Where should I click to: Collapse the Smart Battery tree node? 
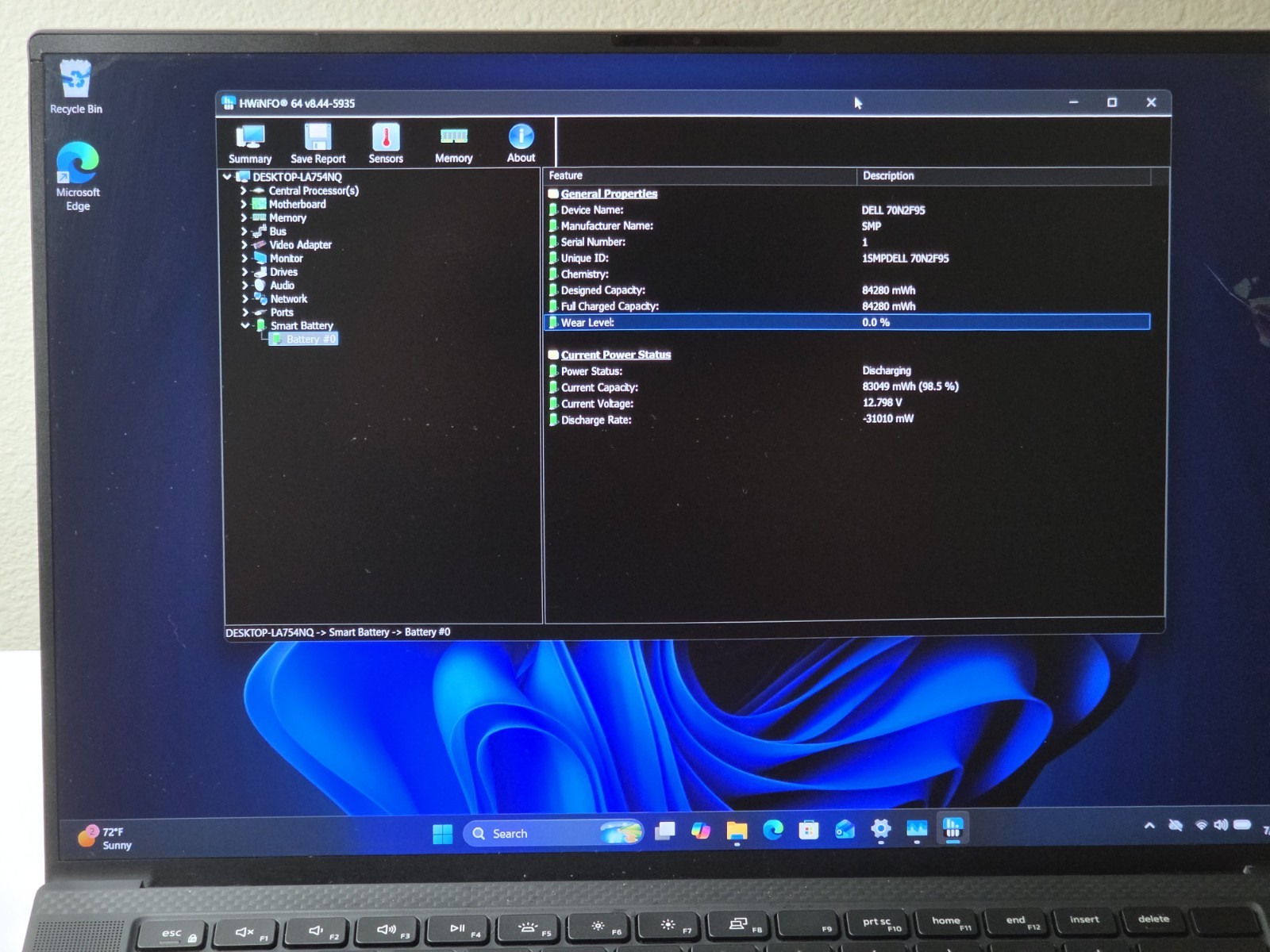tap(244, 325)
